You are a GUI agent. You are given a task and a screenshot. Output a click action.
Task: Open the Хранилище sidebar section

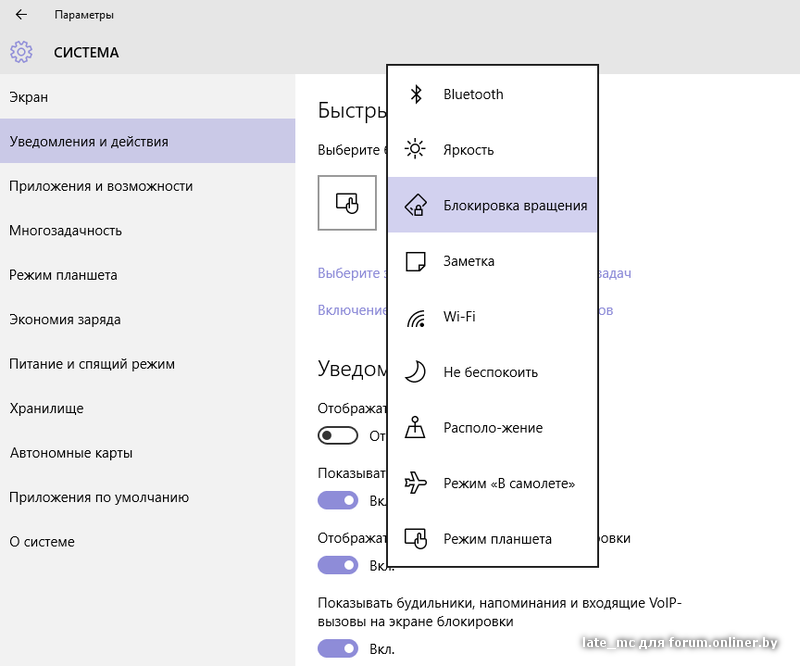pyautogui.click(x=46, y=408)
